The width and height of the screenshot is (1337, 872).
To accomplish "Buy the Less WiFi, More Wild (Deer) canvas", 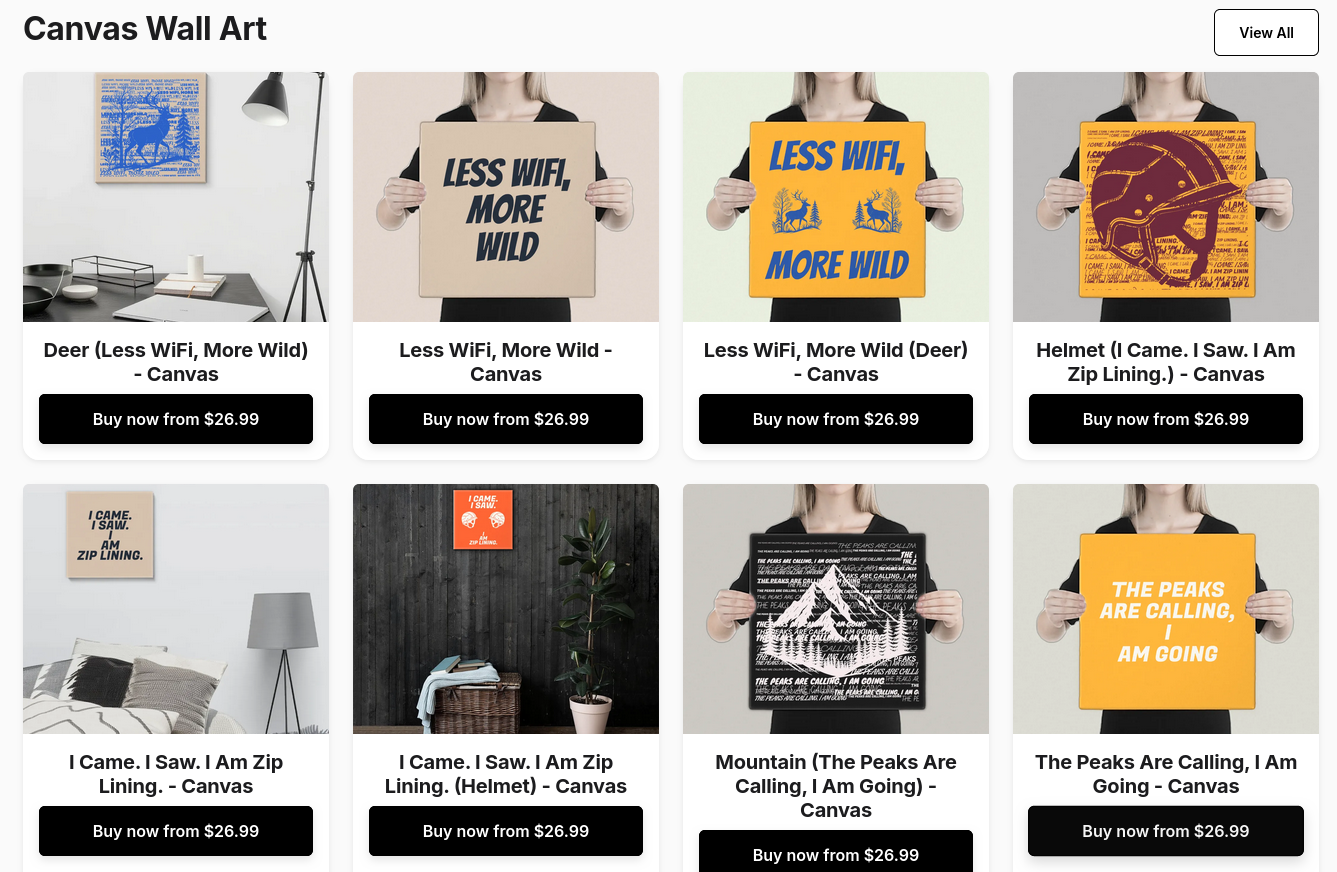I will coord(836,419).
